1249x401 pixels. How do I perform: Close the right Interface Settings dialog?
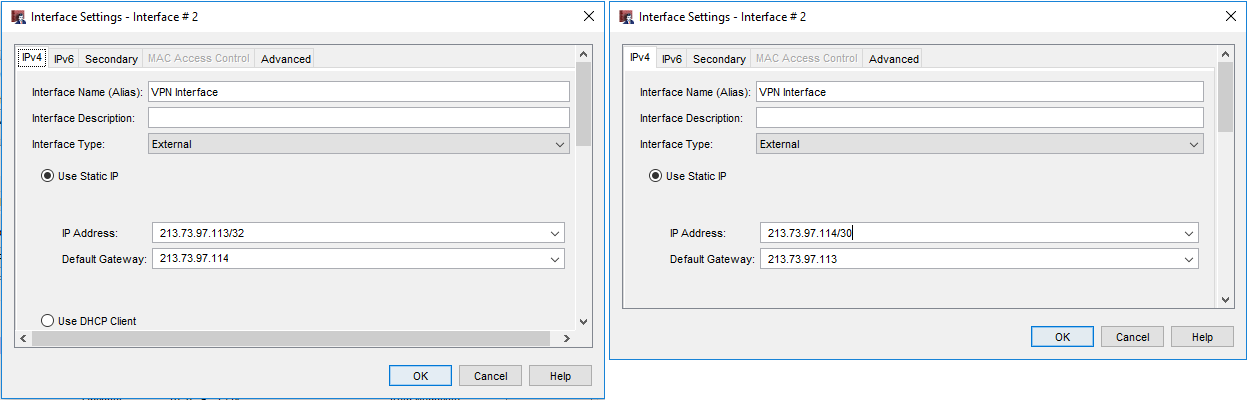point(1230,17)
